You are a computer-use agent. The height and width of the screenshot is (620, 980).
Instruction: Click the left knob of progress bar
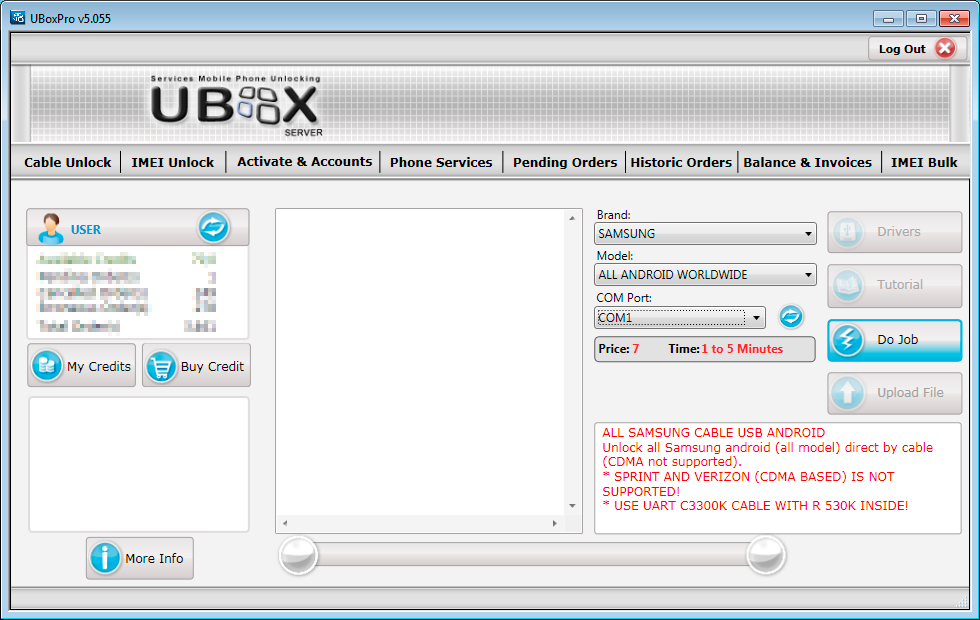tap(299, 555)
